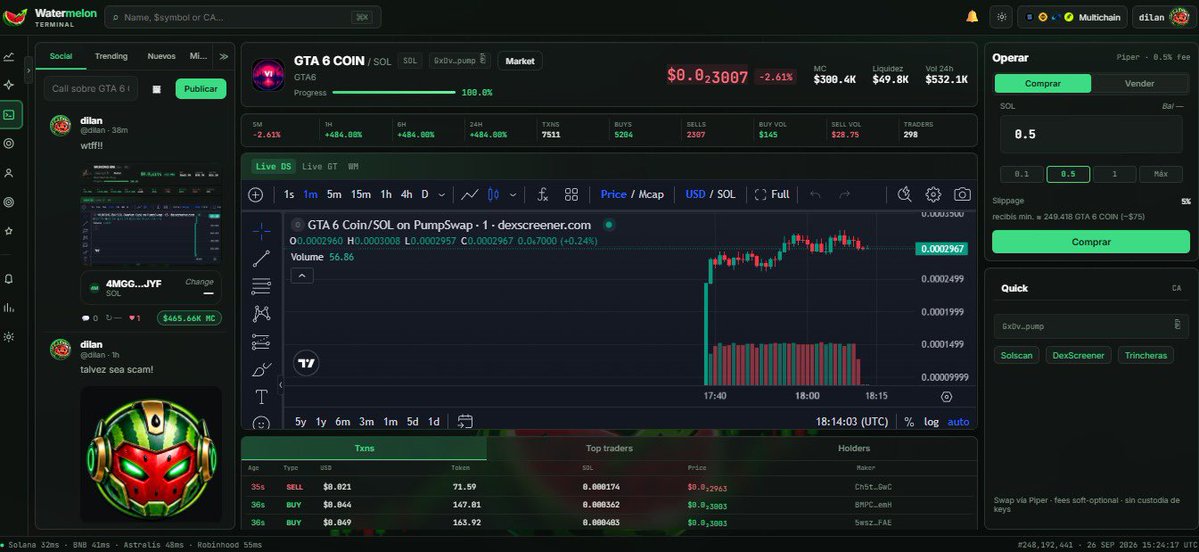Open the DexScreener link
This screenshot has height=552, width=1199.
(x=1078, y=356)
